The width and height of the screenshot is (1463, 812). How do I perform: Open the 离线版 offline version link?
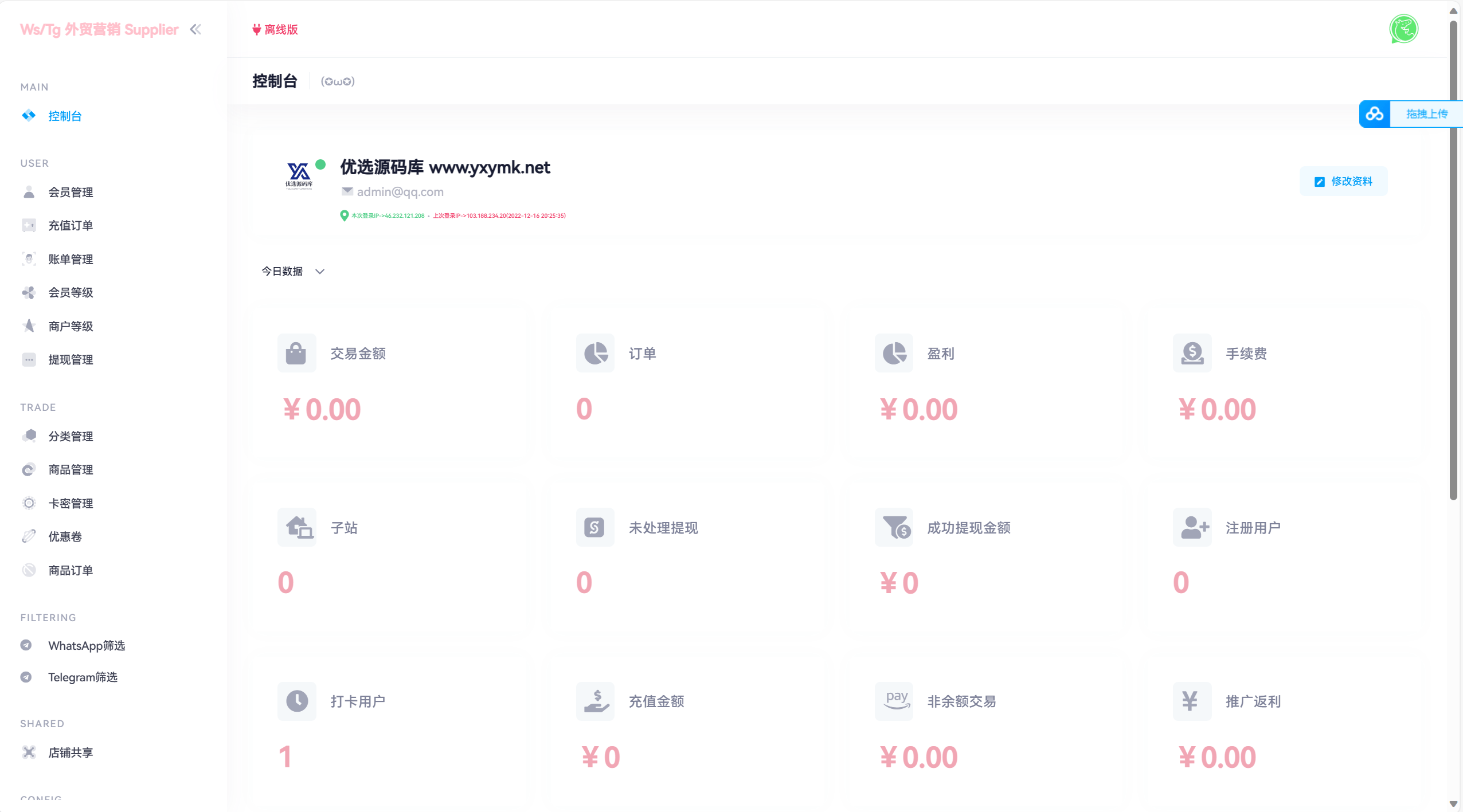(x=276, y=29)
